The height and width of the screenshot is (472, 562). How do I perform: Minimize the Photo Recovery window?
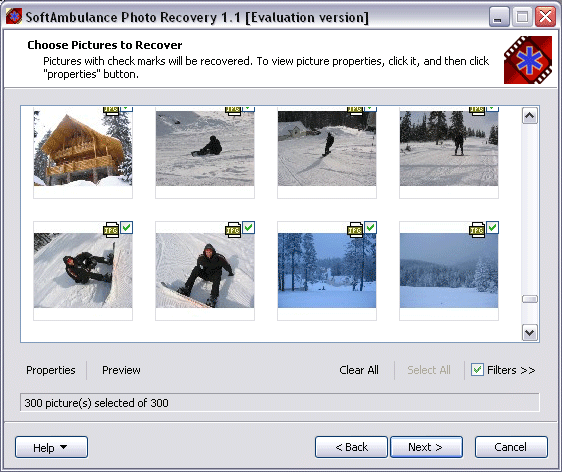[x=499, y=17]
